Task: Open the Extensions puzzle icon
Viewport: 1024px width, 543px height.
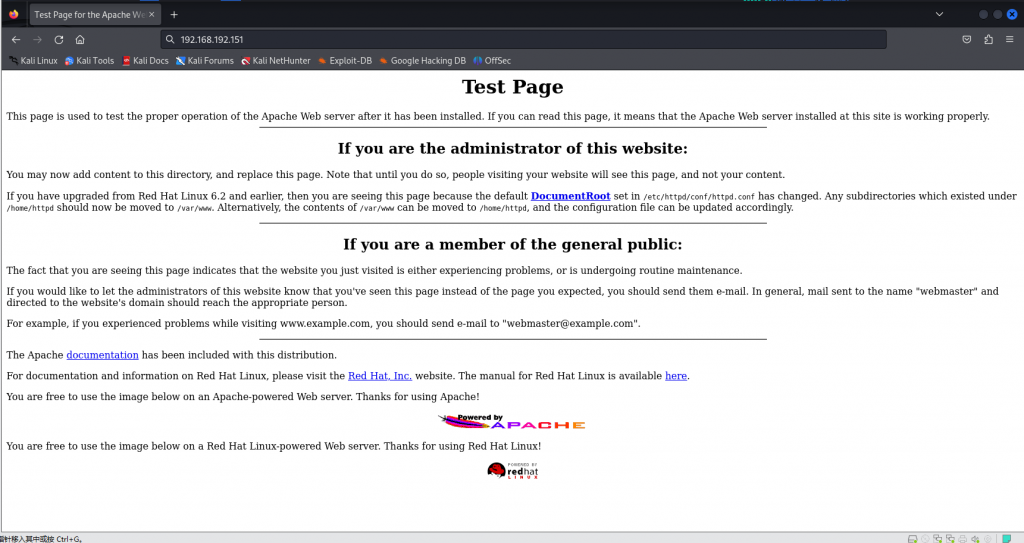Action: (x=988, y=39)
